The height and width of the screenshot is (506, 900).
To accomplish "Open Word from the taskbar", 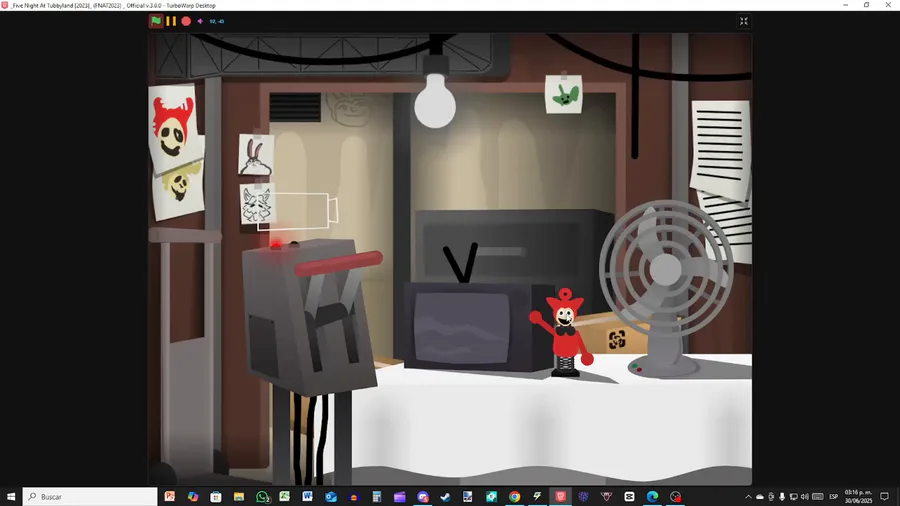I will pos(308,496).
